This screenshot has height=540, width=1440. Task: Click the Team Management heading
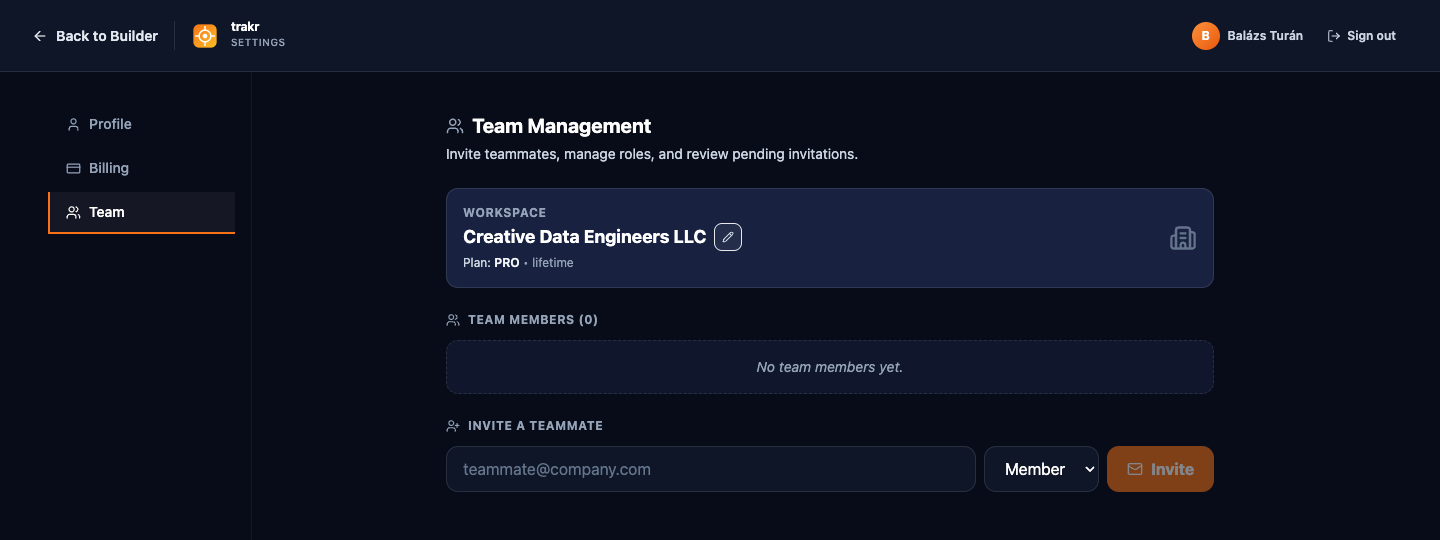tap(561, 126)
